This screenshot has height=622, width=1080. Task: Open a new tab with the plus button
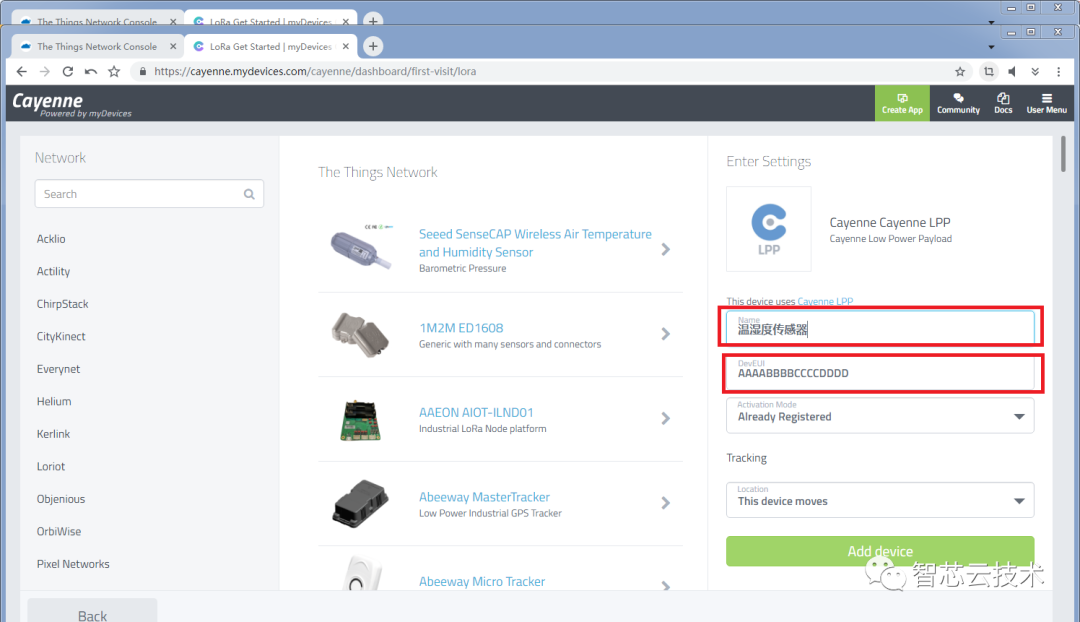click(x=373, y=46)
